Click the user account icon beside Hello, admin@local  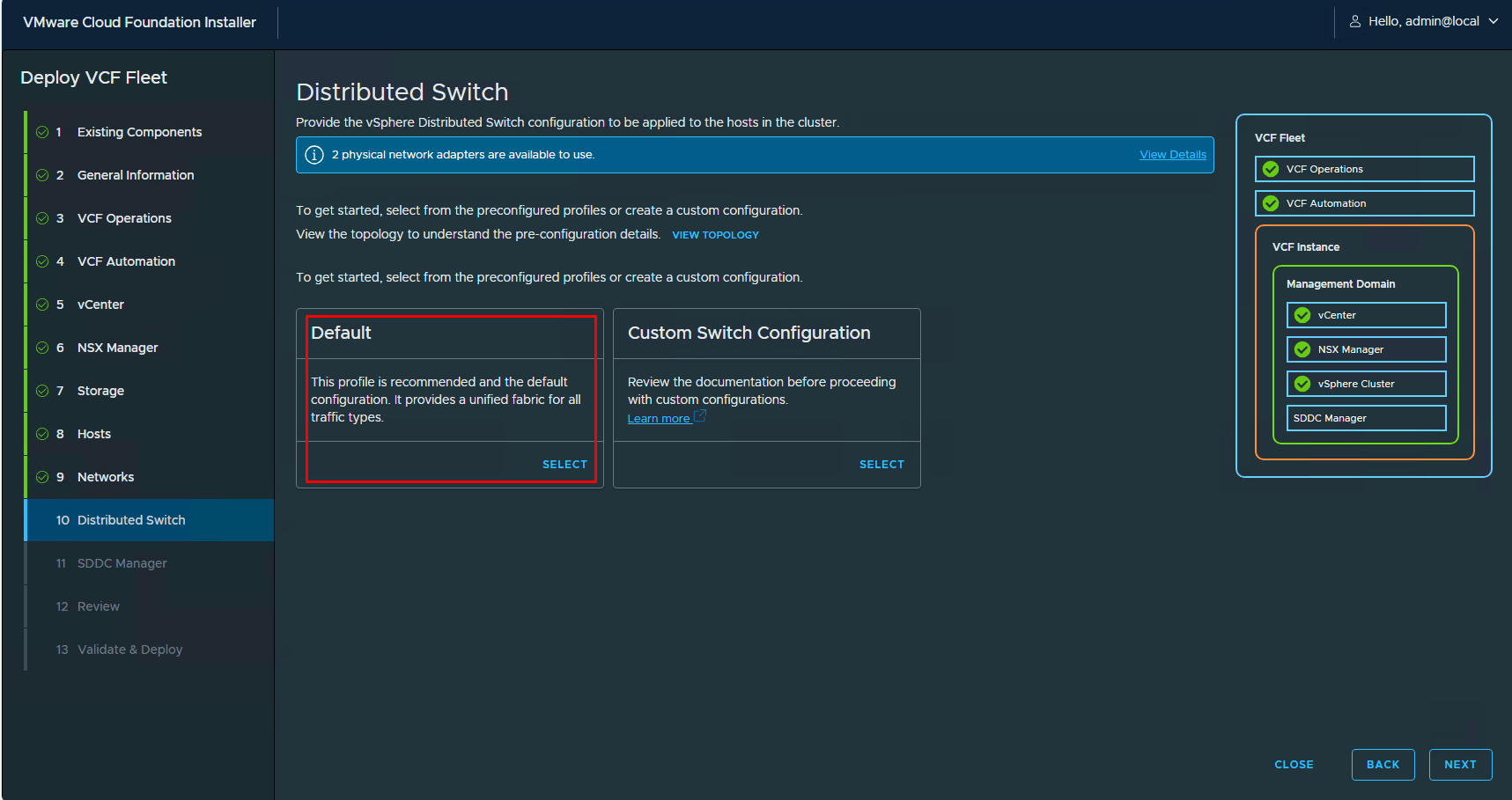pyautogui.click(x=1355, y=21)
